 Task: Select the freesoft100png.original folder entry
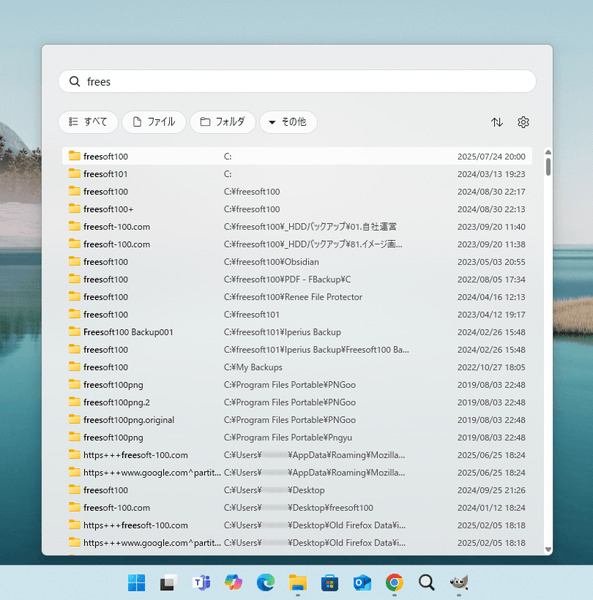pyautogui.click(x=297, y=420)
